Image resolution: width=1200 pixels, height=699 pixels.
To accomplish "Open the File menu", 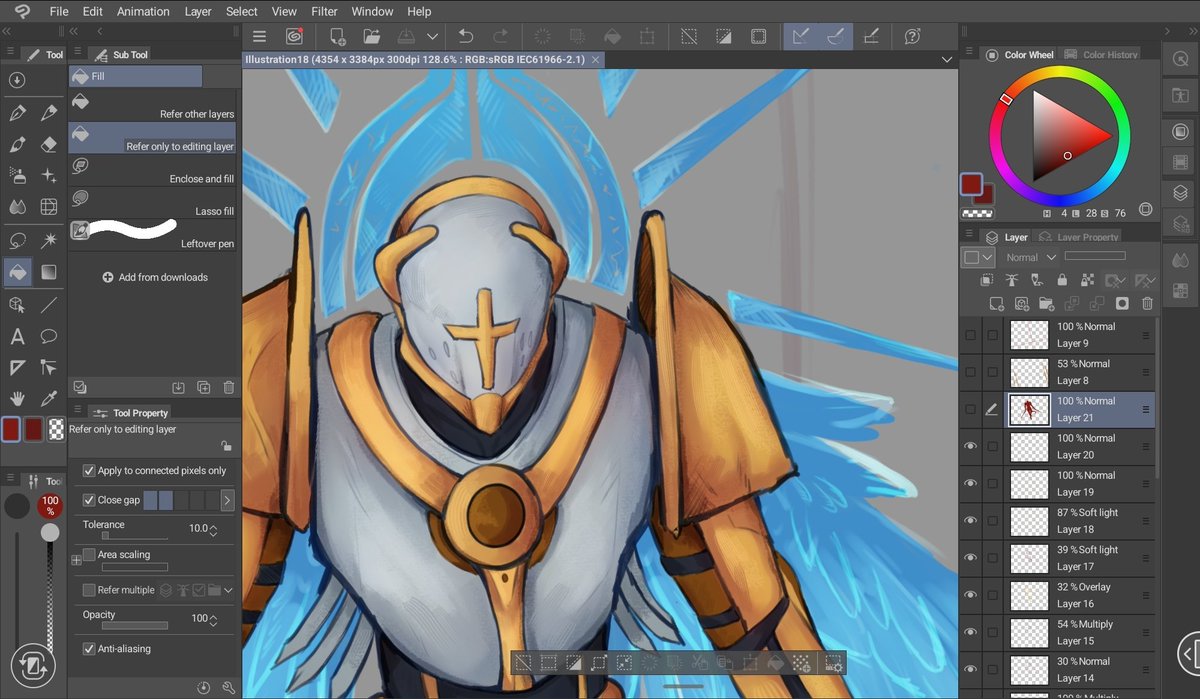I will [59, 11].
